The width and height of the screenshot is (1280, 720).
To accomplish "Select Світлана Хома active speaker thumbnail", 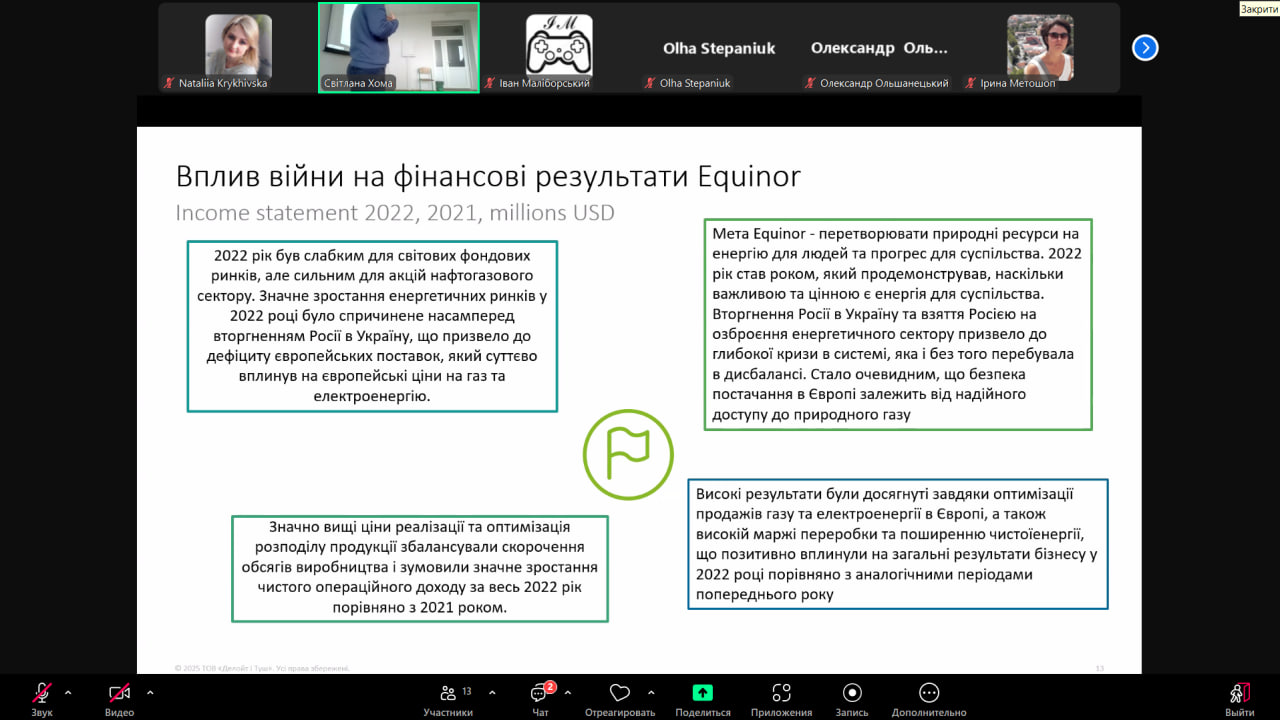I will click(399, 47).
